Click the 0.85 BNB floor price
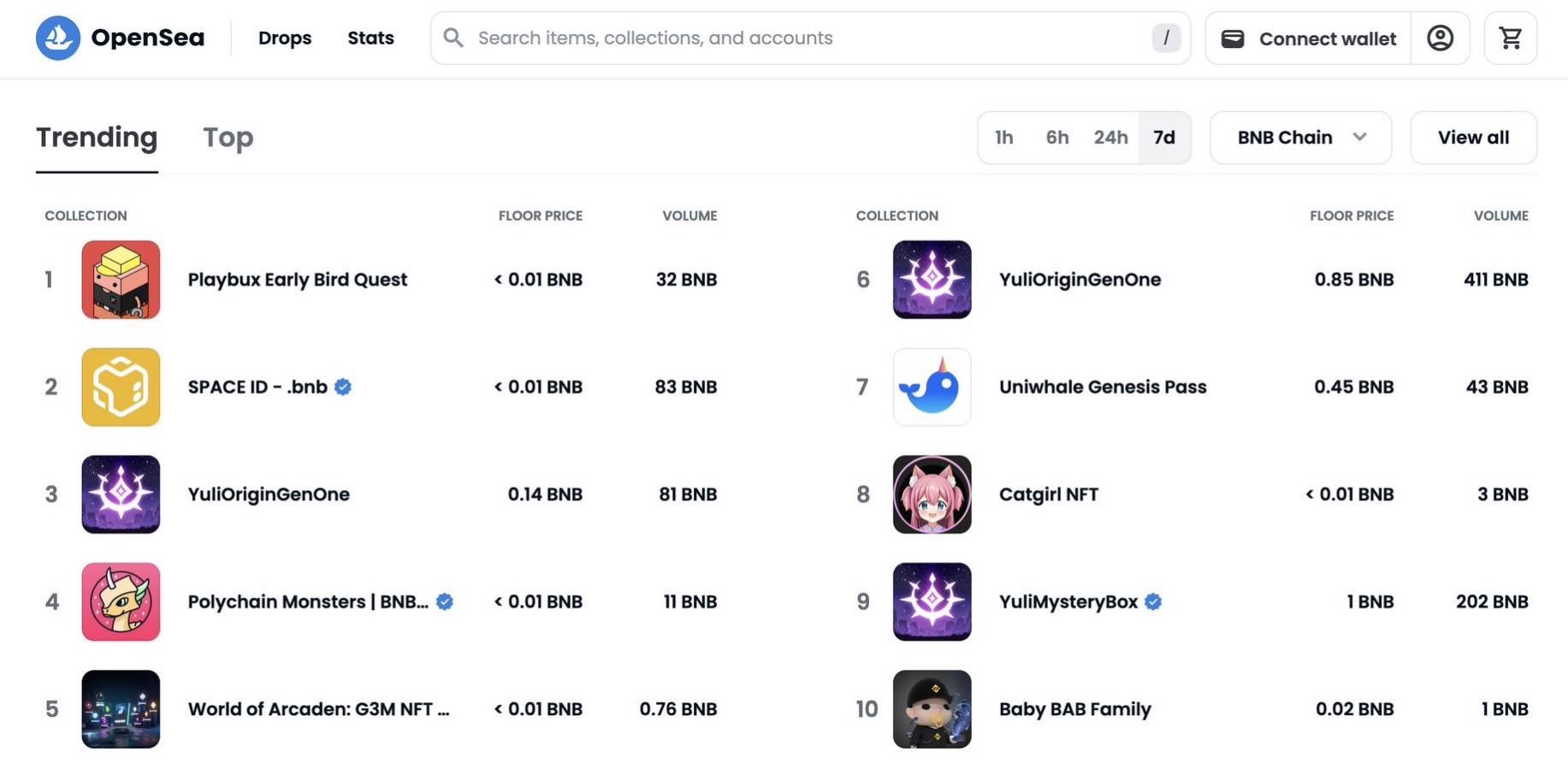The width and height of the screenshot is (1568, 763). click(1354, 280)
